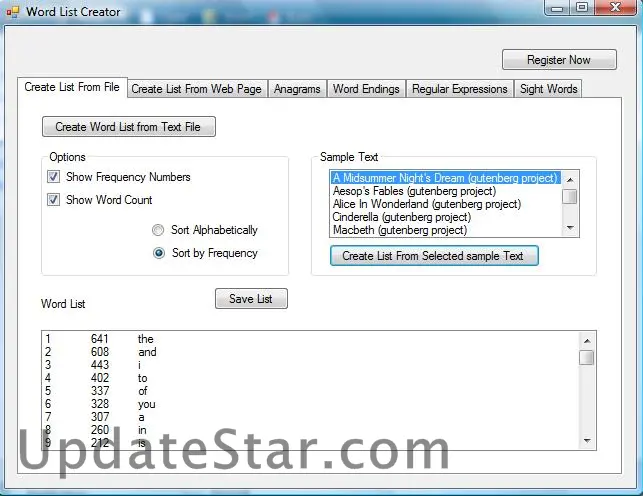Click the sample text list scroll up arrow
The image size is (643, 496).
(x=570, y=180)
